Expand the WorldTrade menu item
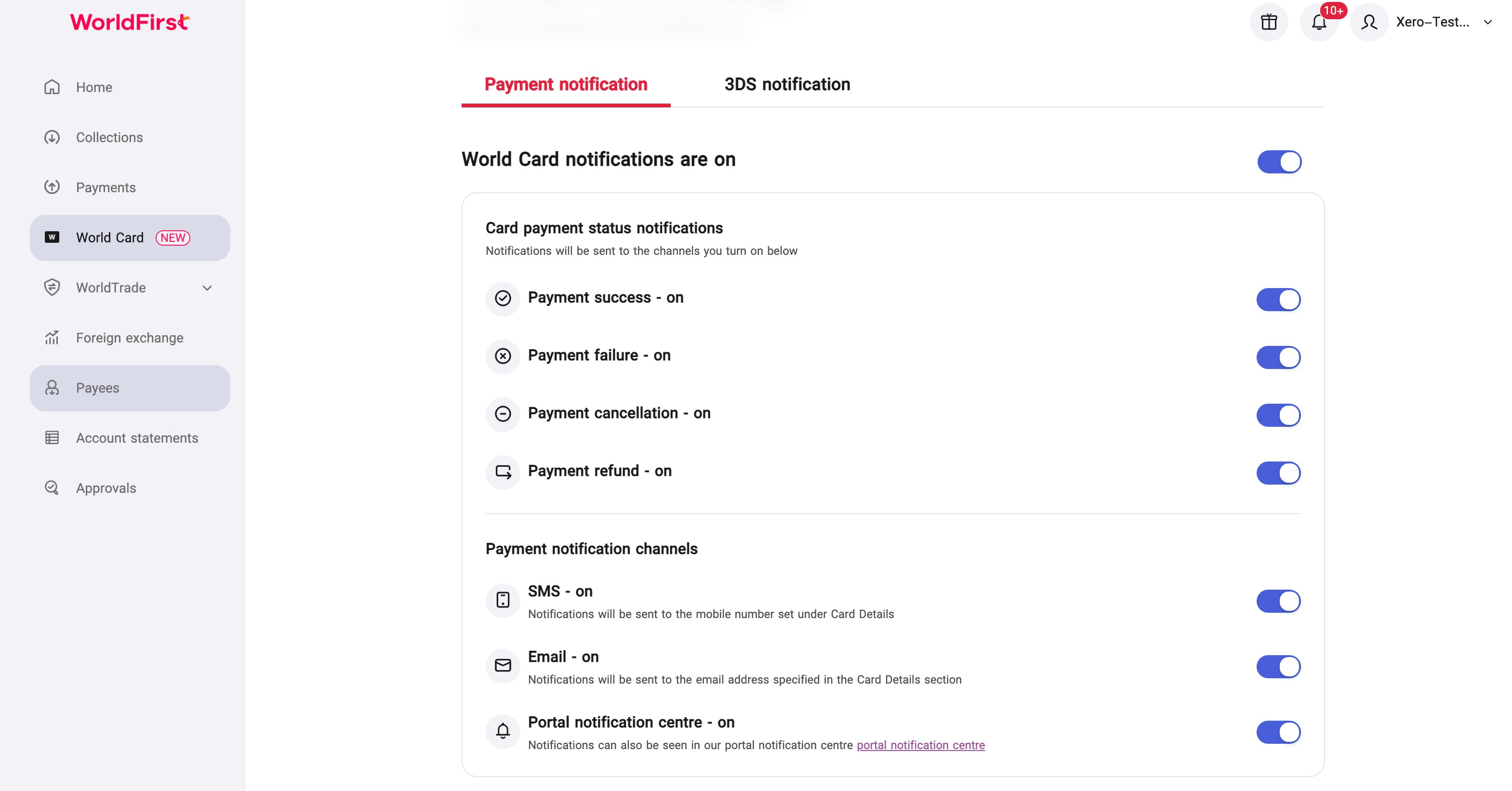This screenshot has width=1512, height=791. coord(130,288)
